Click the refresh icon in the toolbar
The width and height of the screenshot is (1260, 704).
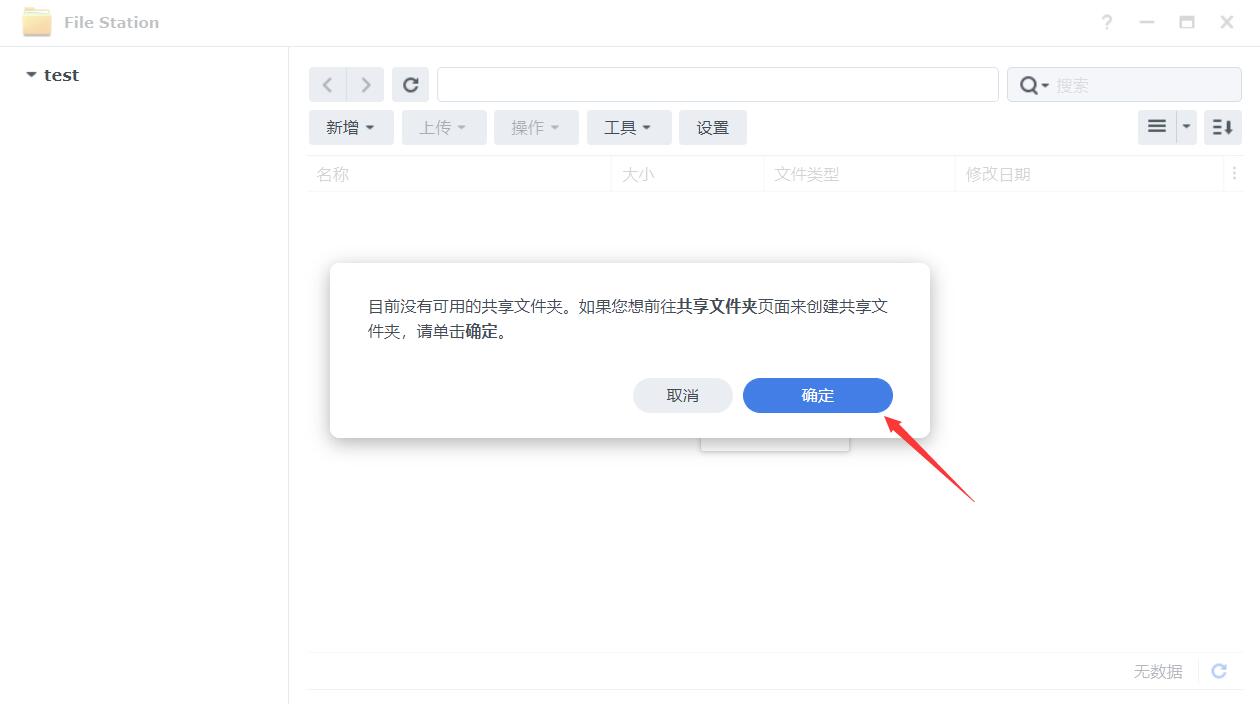(410, 84)
